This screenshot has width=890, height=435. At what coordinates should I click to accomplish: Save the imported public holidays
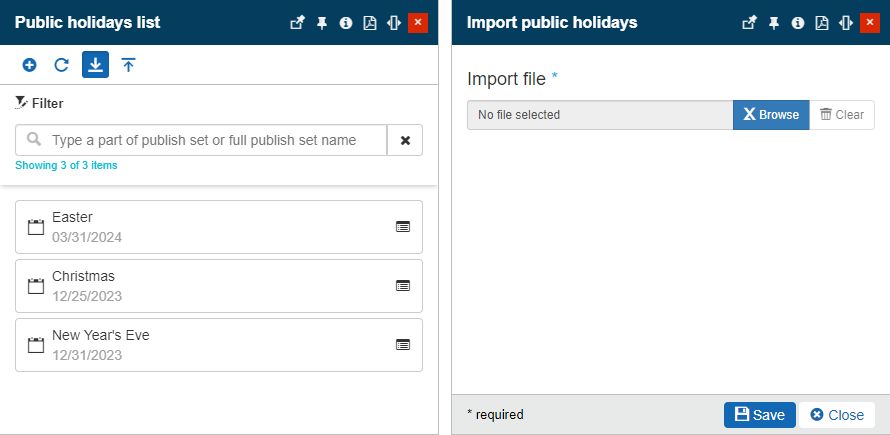click(x=760, y=415)
